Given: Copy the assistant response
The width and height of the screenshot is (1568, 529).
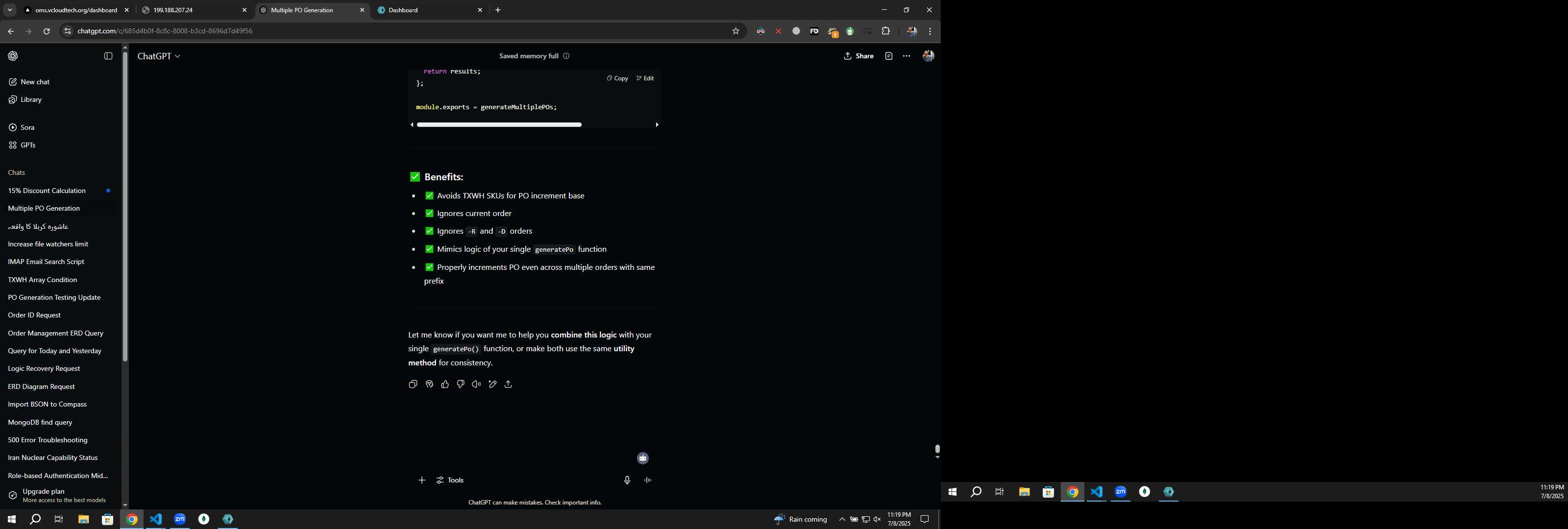Looking at the screenshot, I should (413, 384).
